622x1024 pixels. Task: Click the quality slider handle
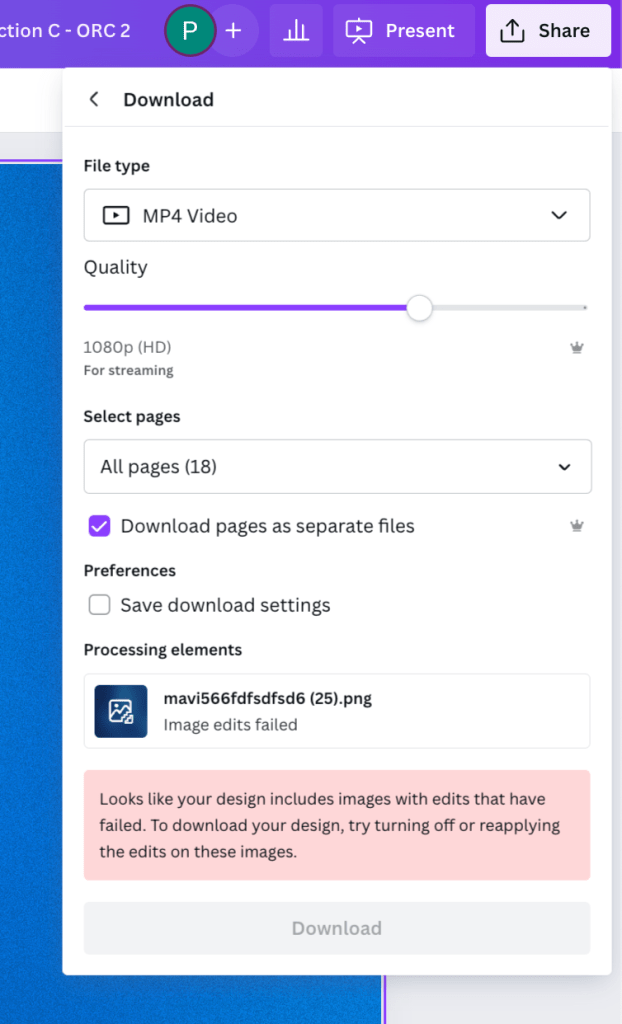[x=419, y=308]
